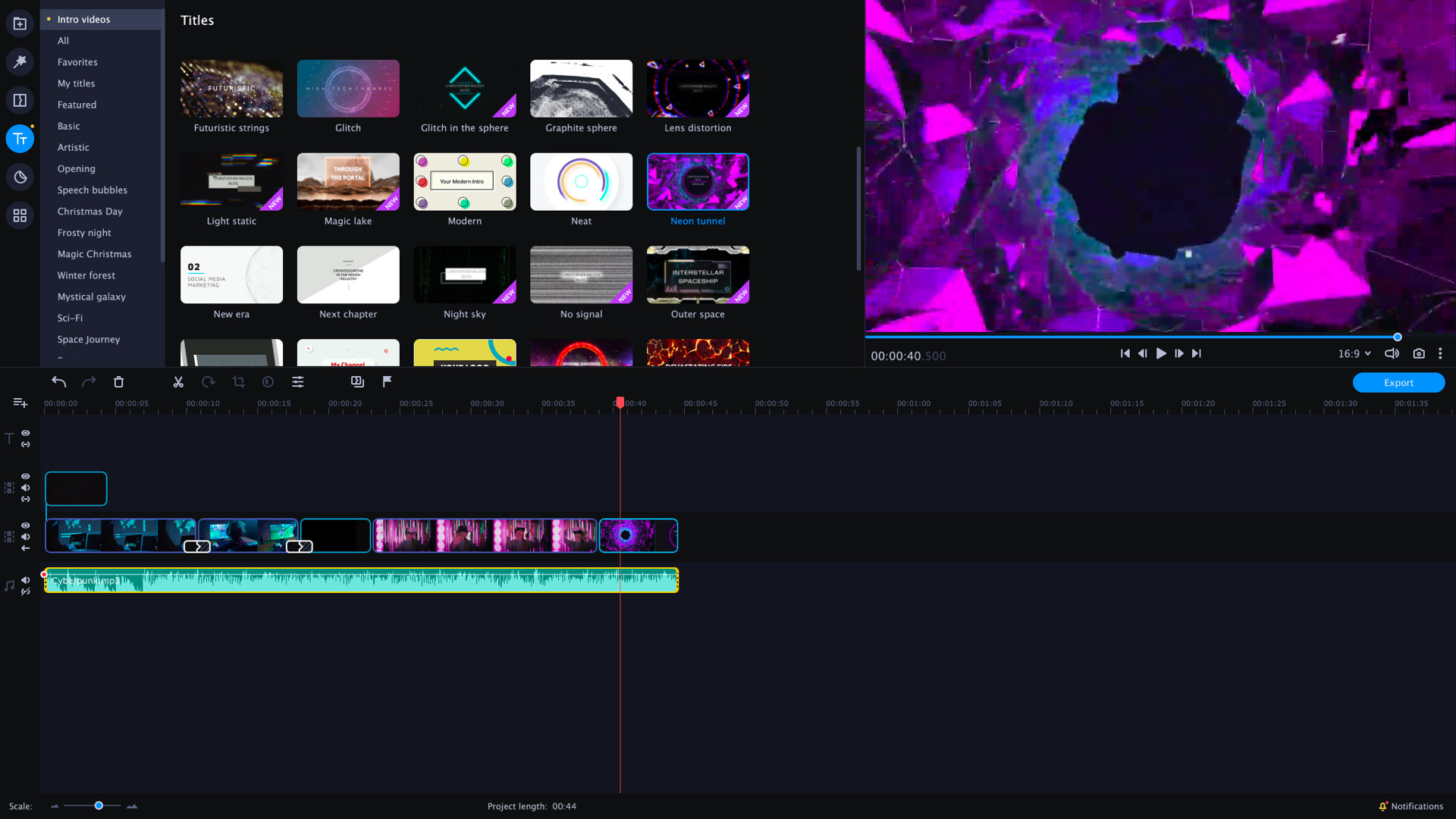This screenshot has width=1456, height=819.
Task: Open the preview three-dot options menu
Action: tap(1440, 353)
